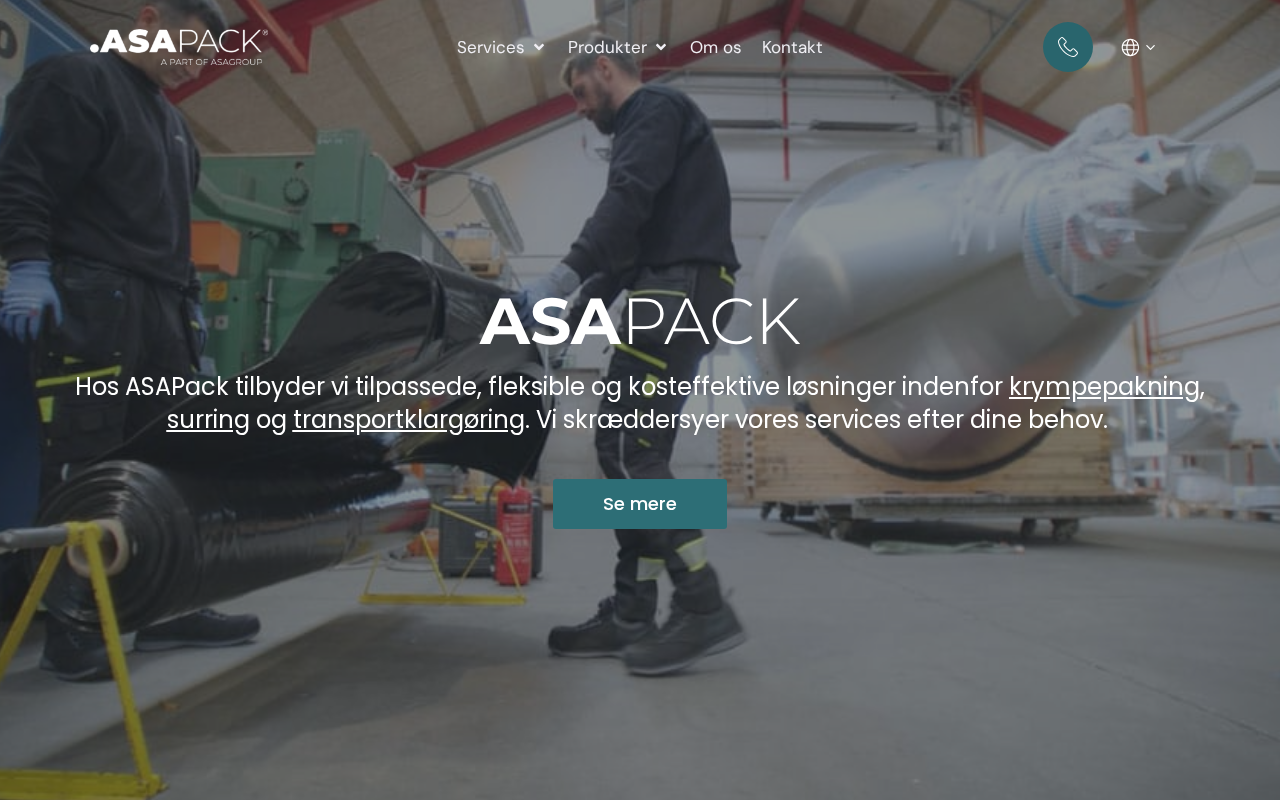Open the small arrow beside the globe

1151,47
